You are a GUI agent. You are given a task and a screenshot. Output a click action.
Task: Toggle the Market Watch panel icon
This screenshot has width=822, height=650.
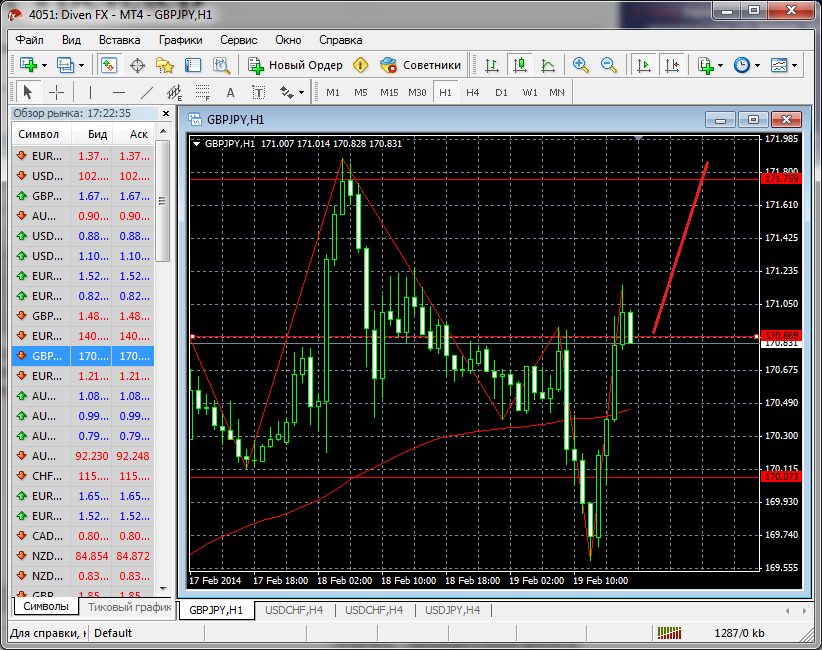(109, 65)
